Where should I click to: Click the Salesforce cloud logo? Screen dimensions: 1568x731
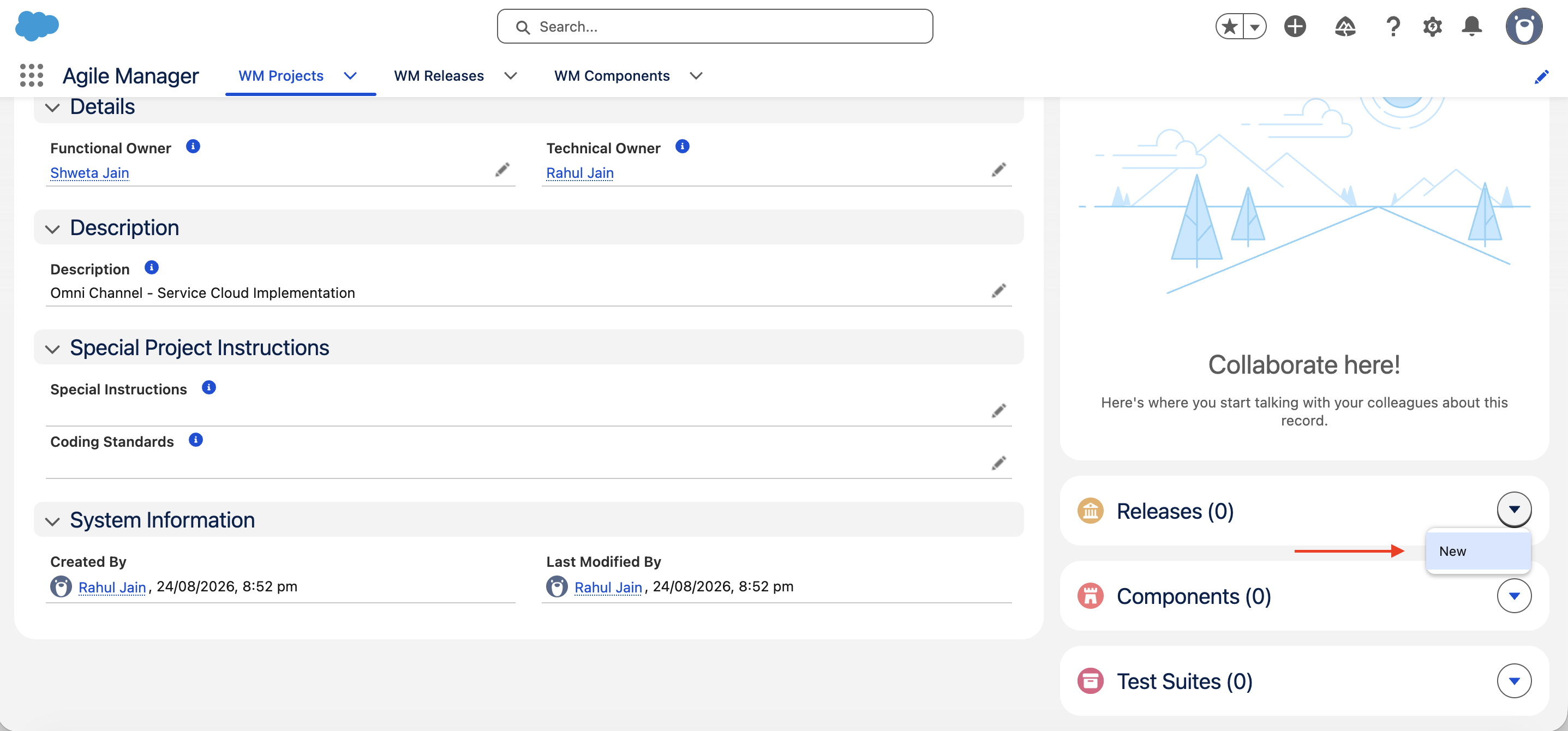[37, 26]
